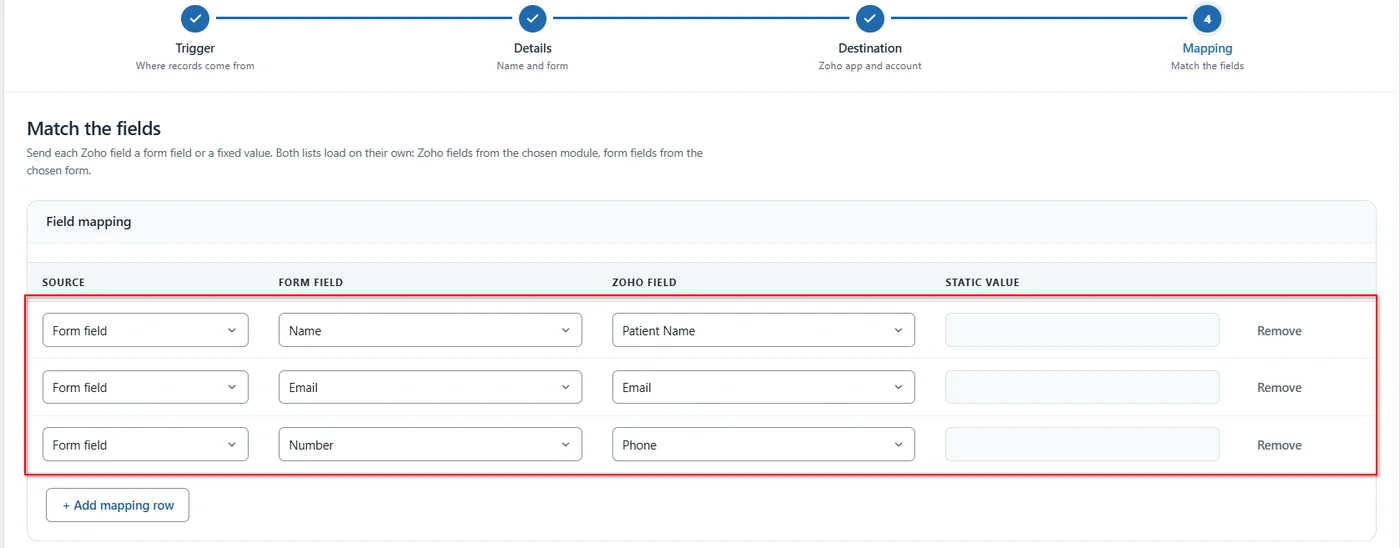This screenshot has height=548, width=1400.
Task: Open the Email form field dropdown
Action: pyautogui.click(x=430, y=387)
